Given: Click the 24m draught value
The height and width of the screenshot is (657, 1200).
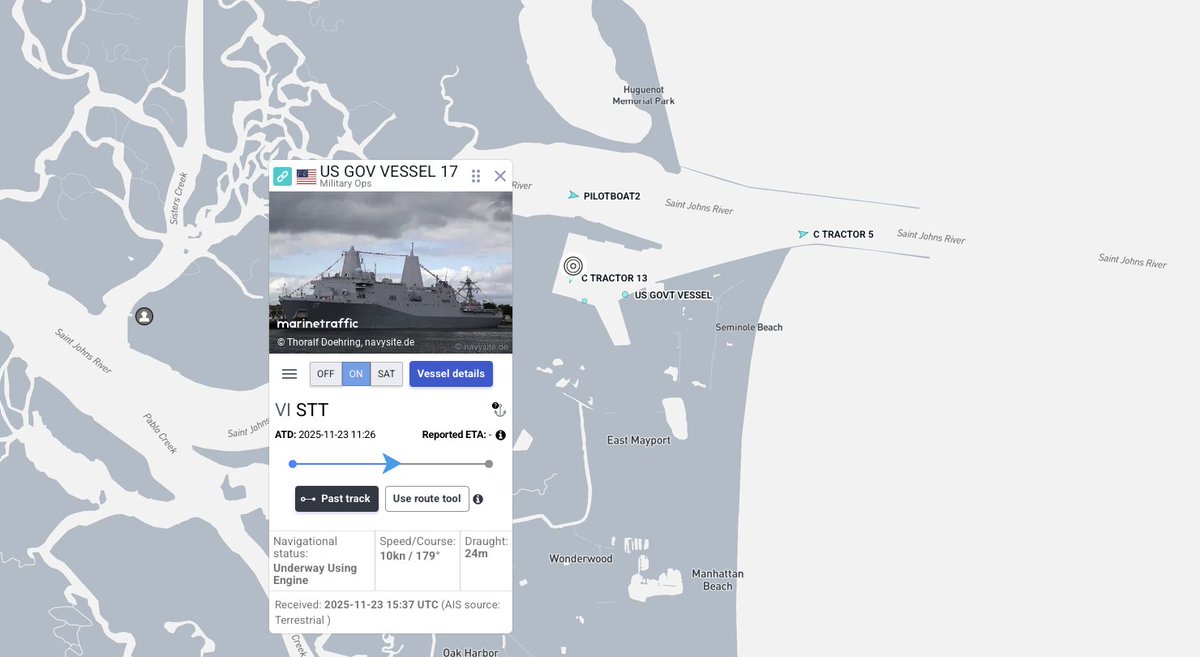Looking at the screenshot, I should (x=476, y=553).
